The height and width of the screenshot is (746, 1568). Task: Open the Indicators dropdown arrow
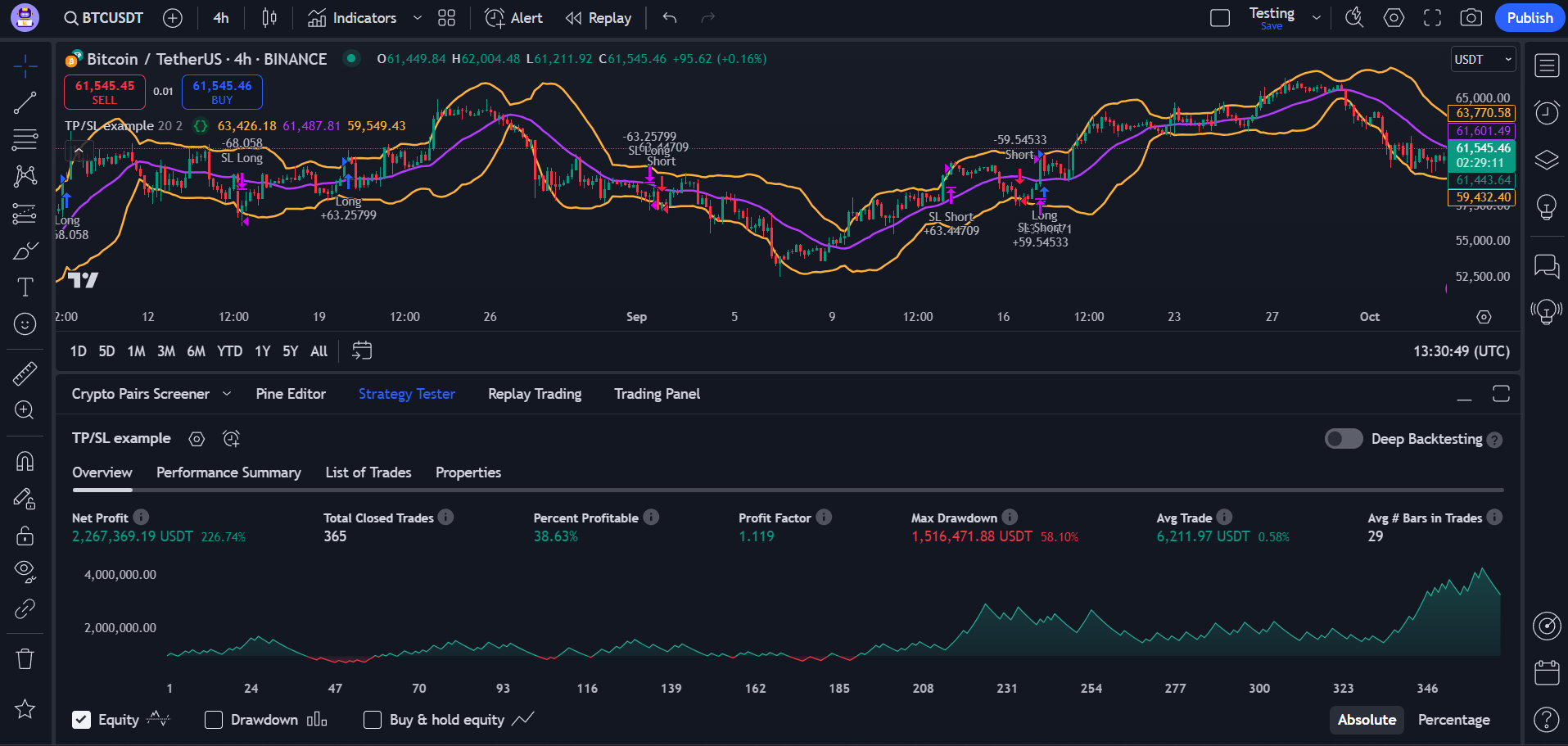point(417,17)
